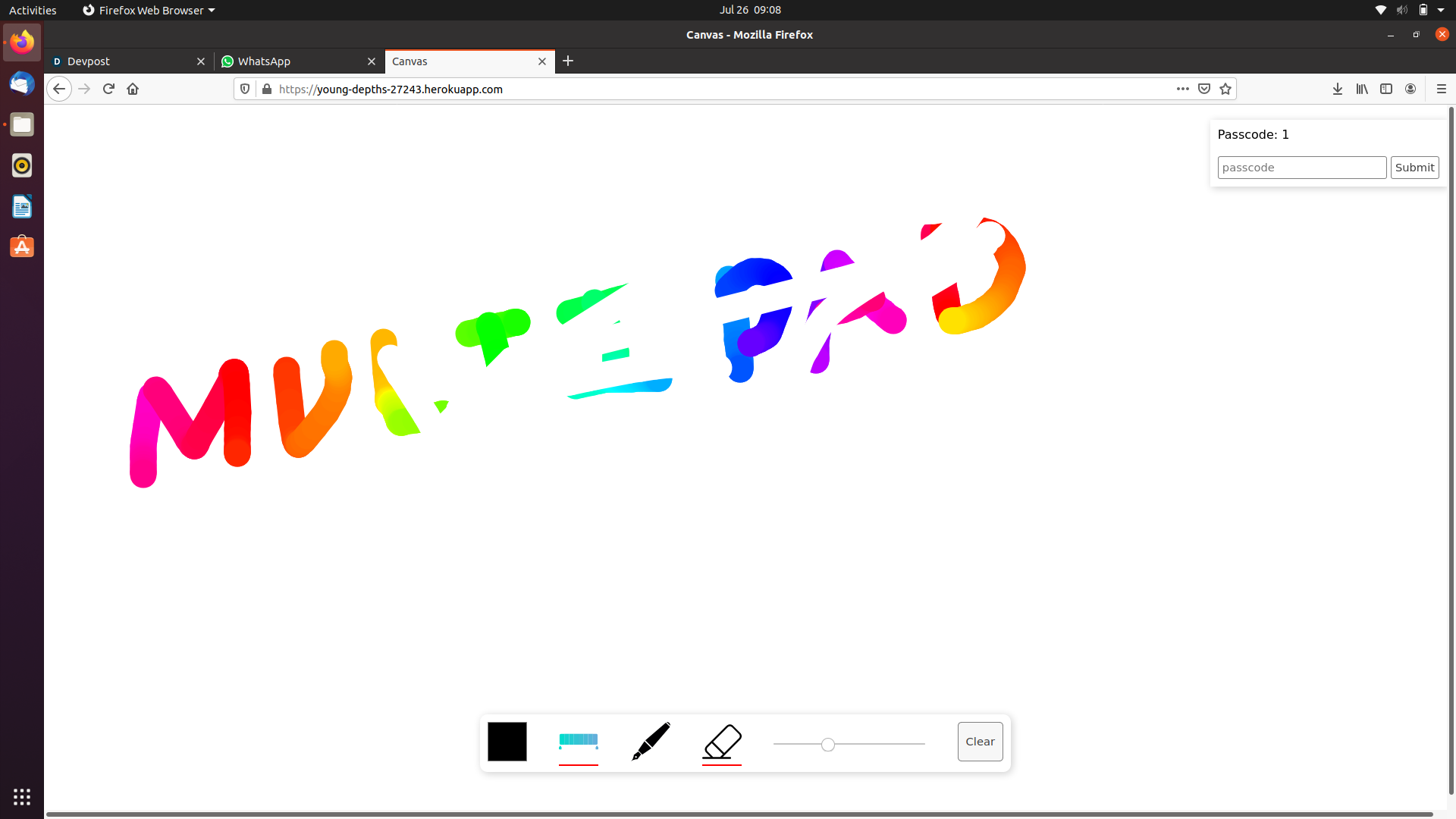1456x819 pixels.
Task: Click the brush size slider handle
Action: (x=828, y=745)
